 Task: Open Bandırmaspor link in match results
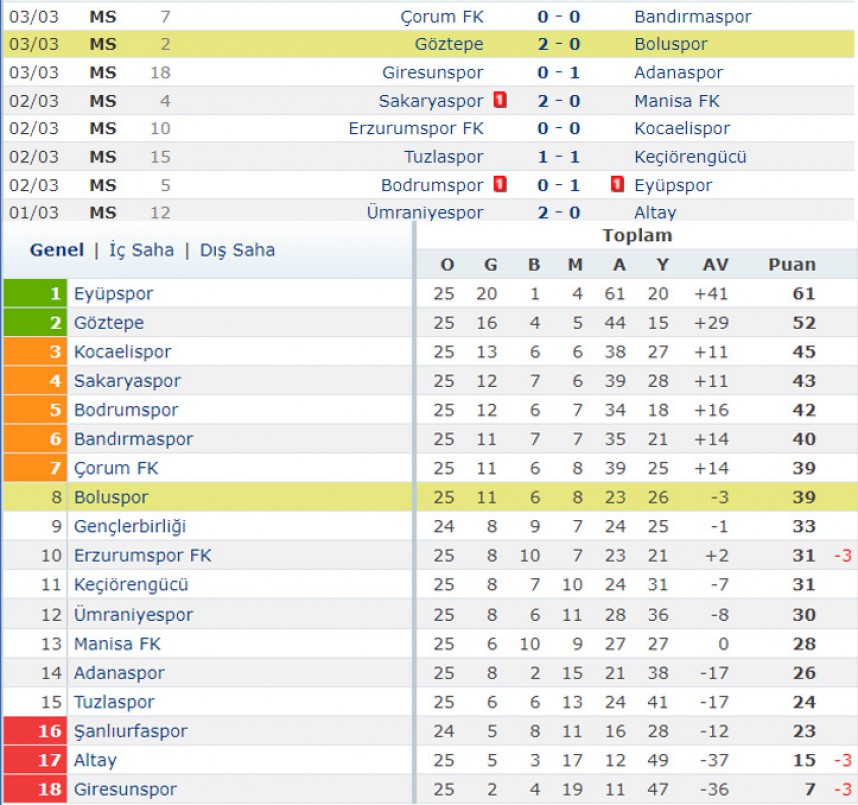(693, 16)
